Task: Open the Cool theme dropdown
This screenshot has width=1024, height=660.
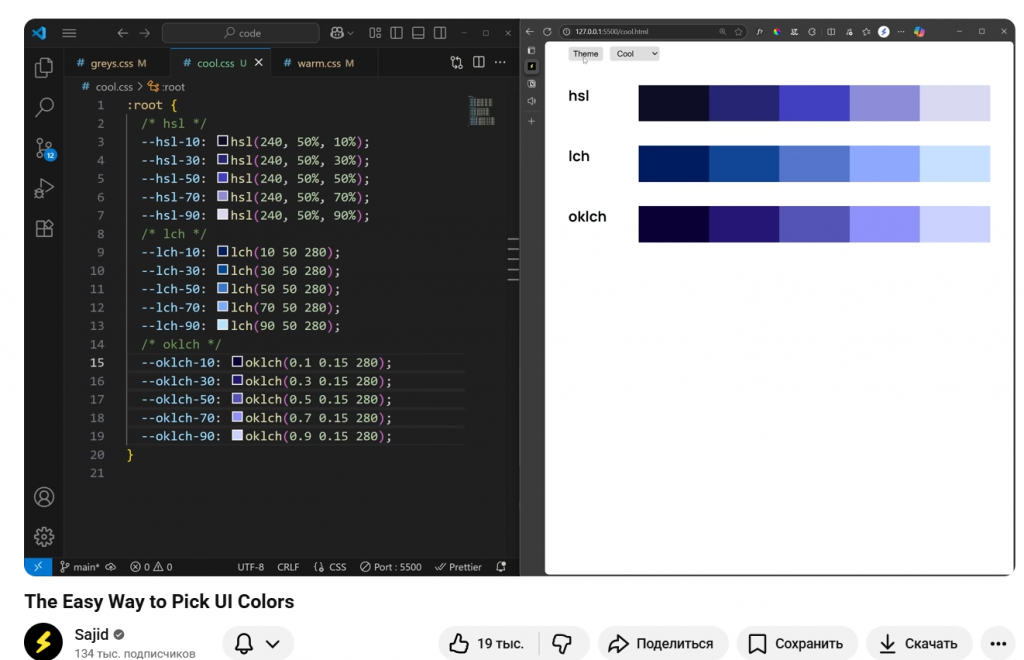Action: tap(635, 54)
